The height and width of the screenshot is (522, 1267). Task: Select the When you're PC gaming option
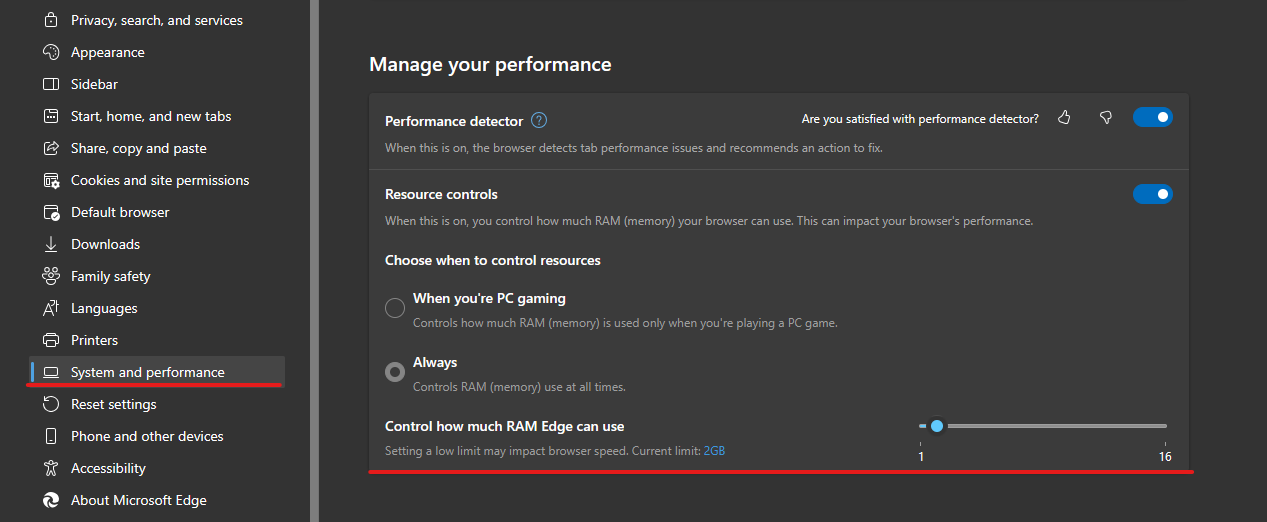tap(395, 308)
